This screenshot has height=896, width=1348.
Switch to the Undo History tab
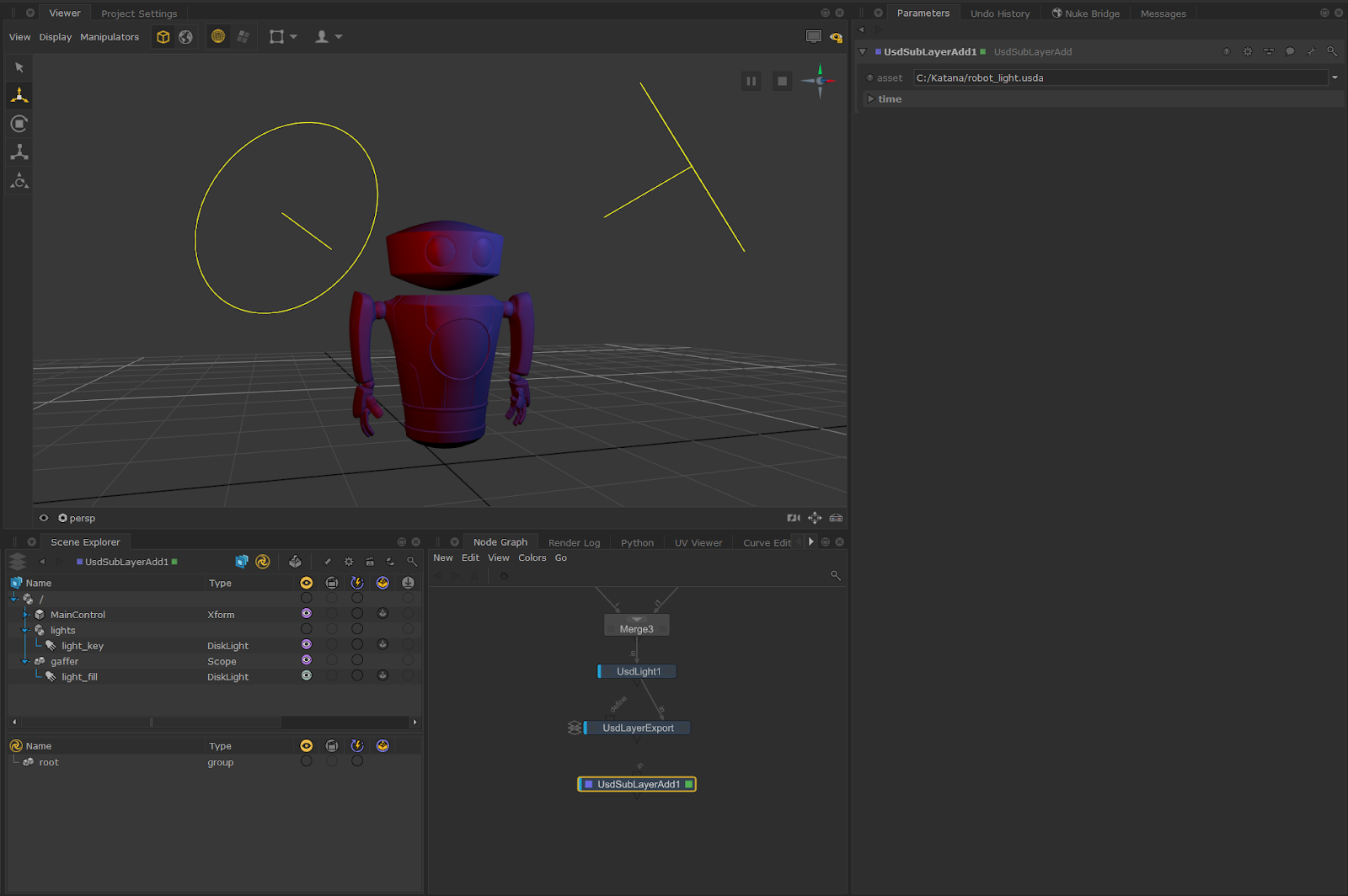pyautogui.click(x=1000, y=13)
